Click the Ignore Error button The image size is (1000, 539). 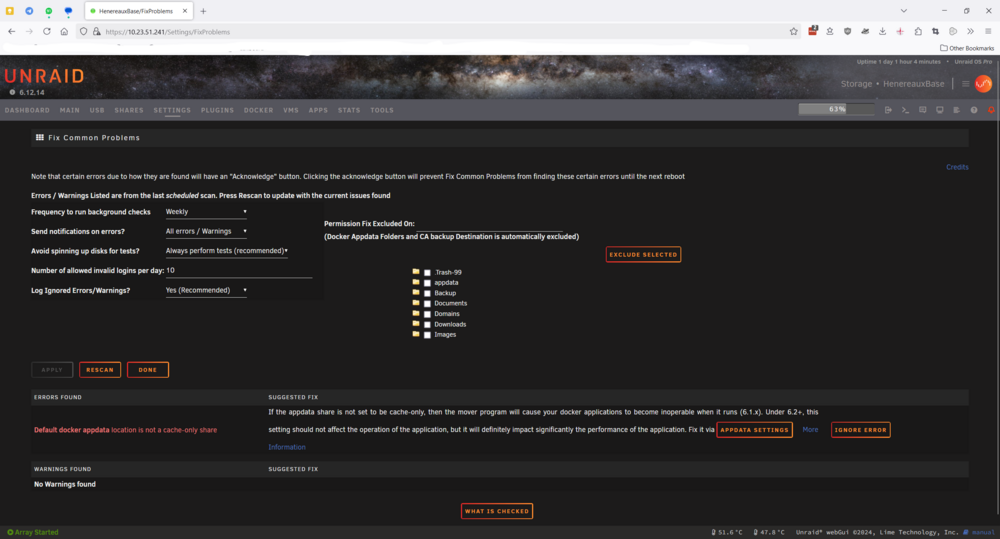click(x=860, y=430)
